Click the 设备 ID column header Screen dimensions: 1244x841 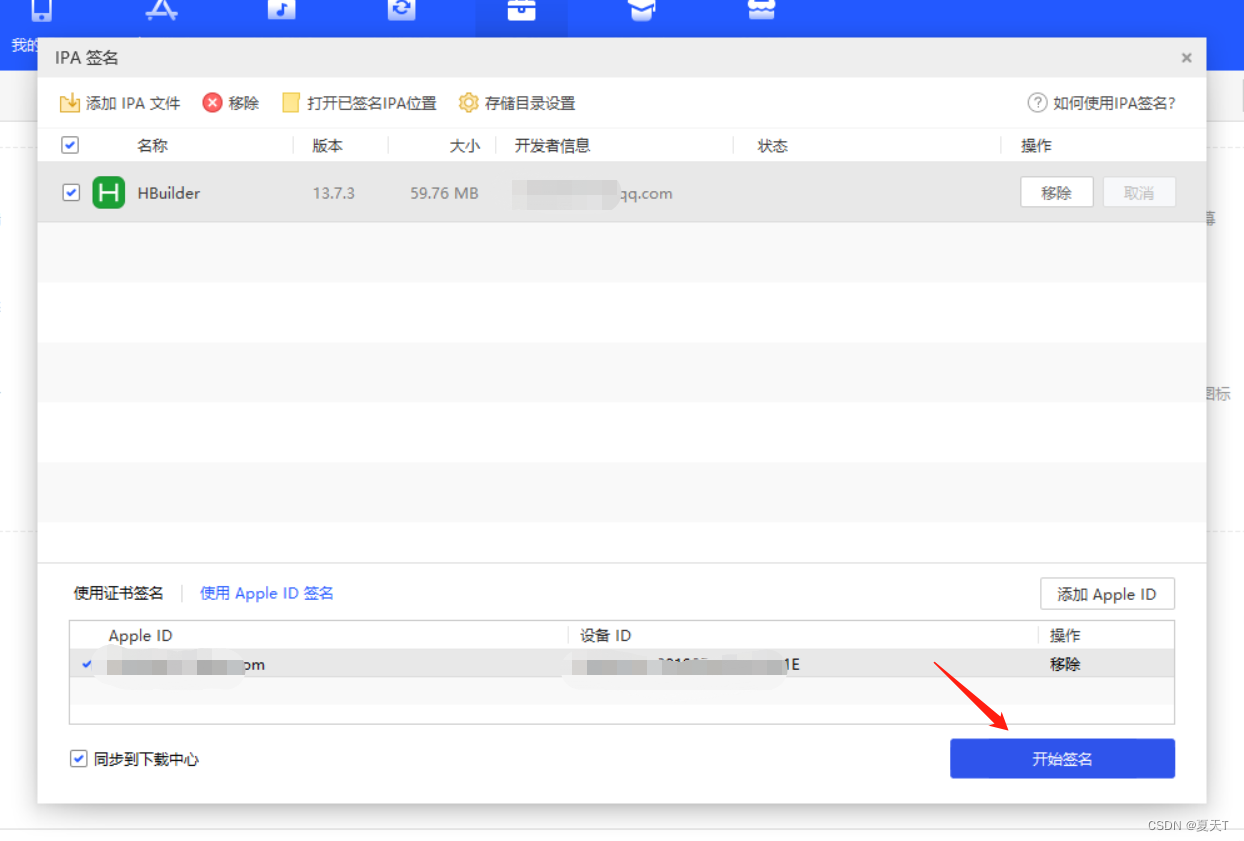coord(605,636)
